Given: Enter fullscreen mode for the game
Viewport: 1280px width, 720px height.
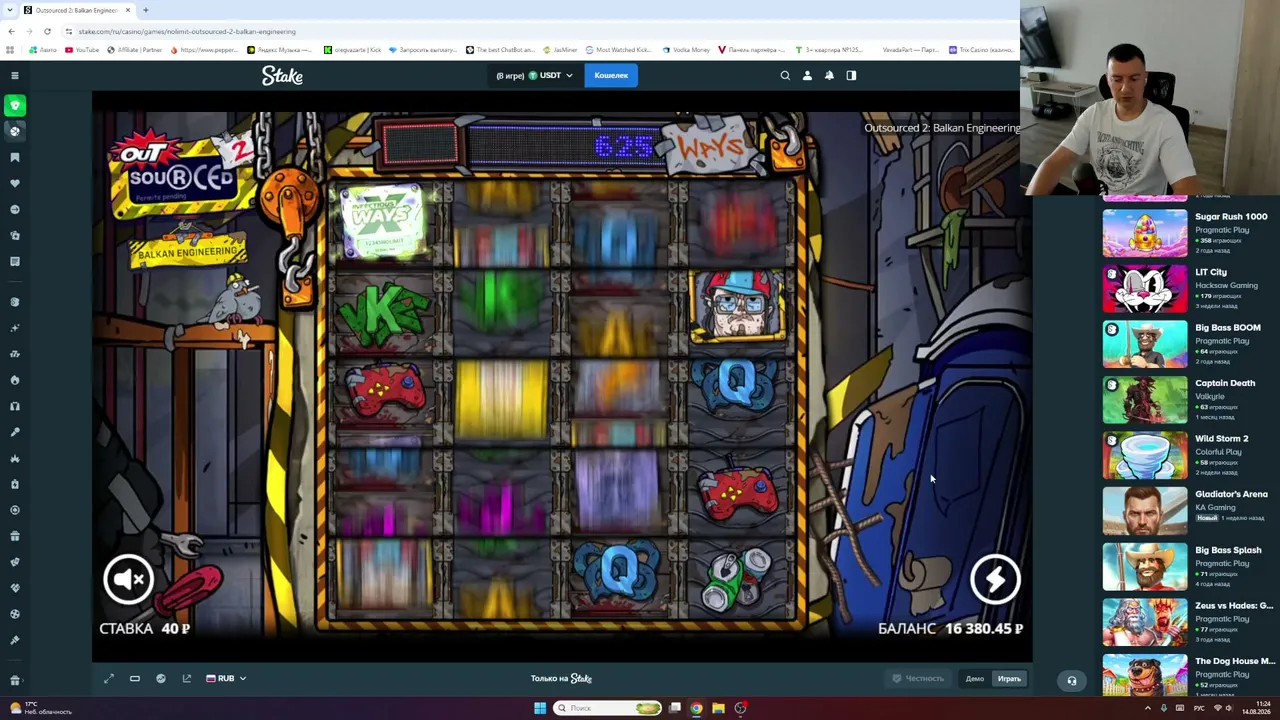Looking at the screenshot, I should (109, 678).
